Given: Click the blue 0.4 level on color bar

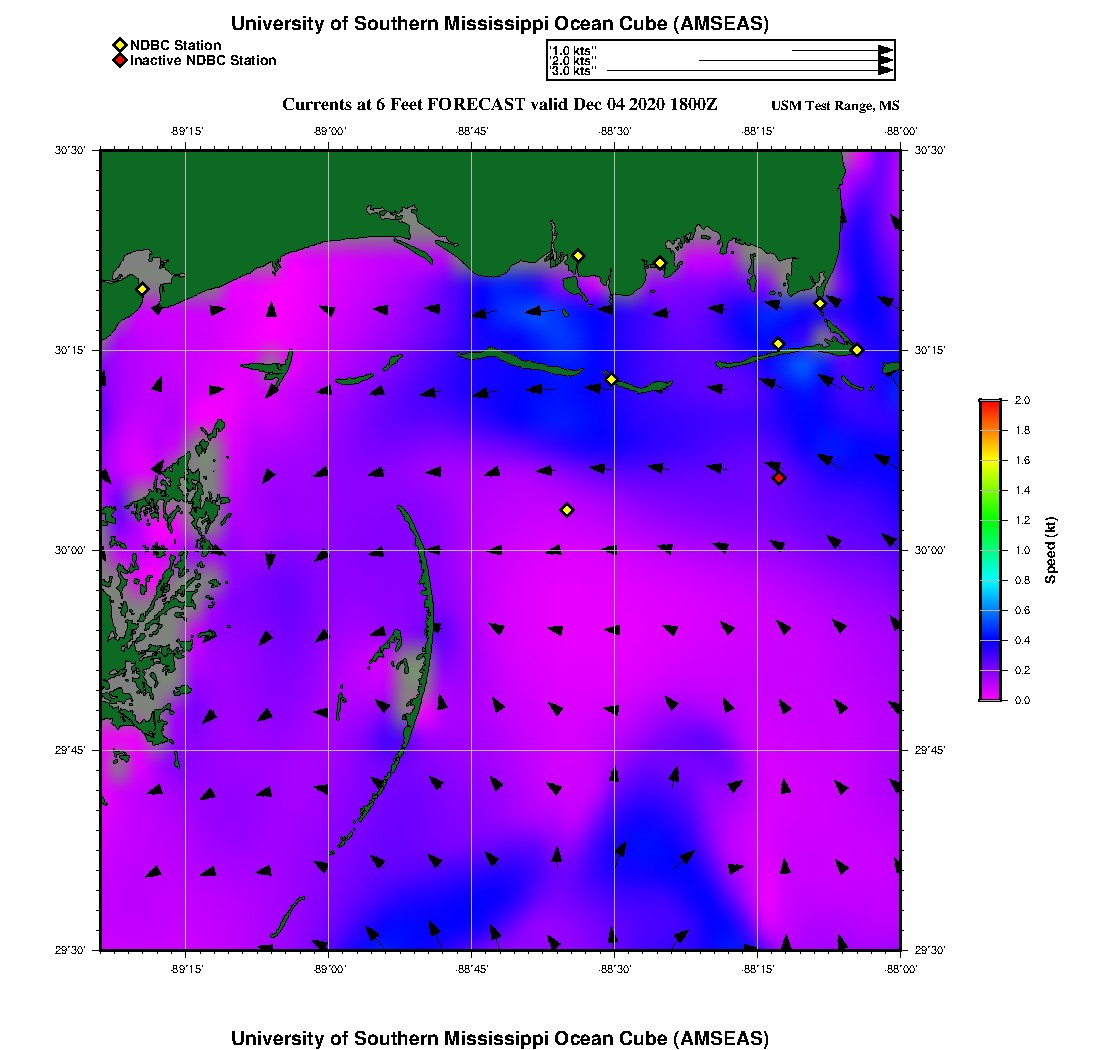Looking at the screenshot, I should [990, 640].
